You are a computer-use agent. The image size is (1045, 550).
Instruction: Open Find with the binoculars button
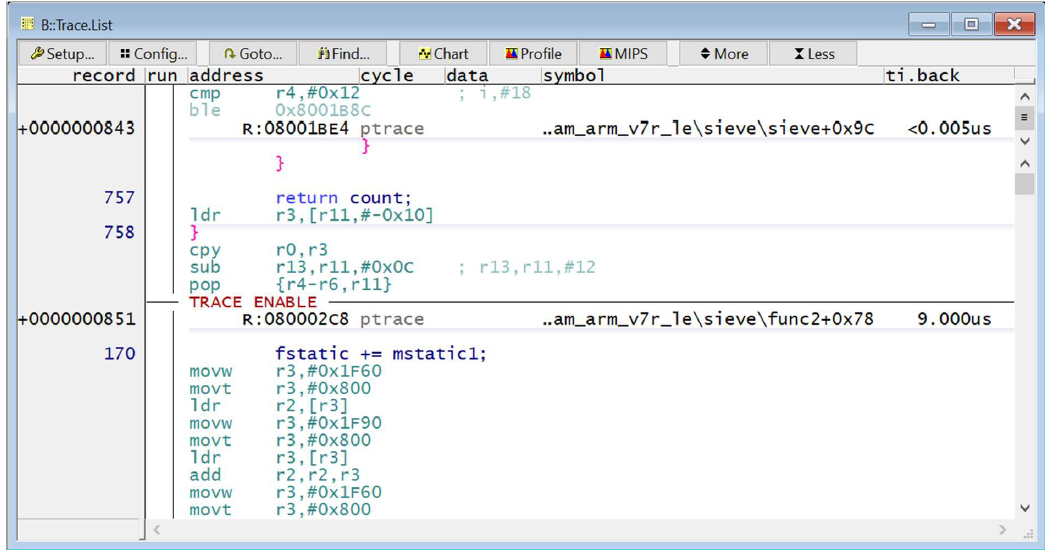click(x=343, y=54)
